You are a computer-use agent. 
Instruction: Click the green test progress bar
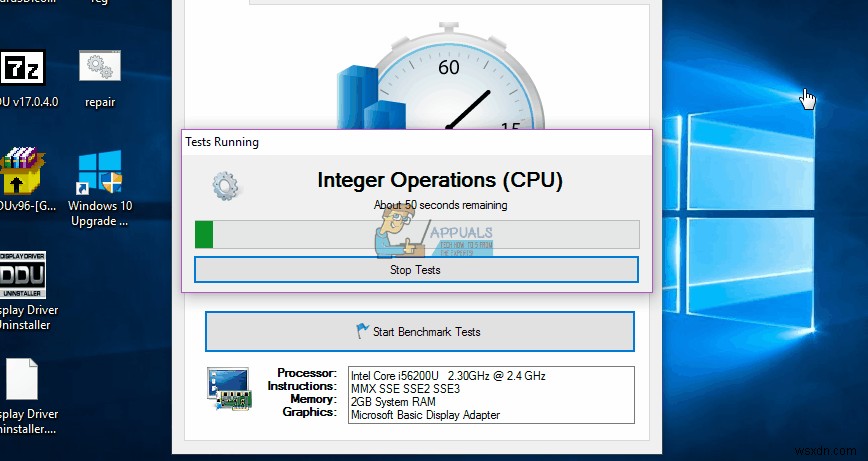point(417,234)
